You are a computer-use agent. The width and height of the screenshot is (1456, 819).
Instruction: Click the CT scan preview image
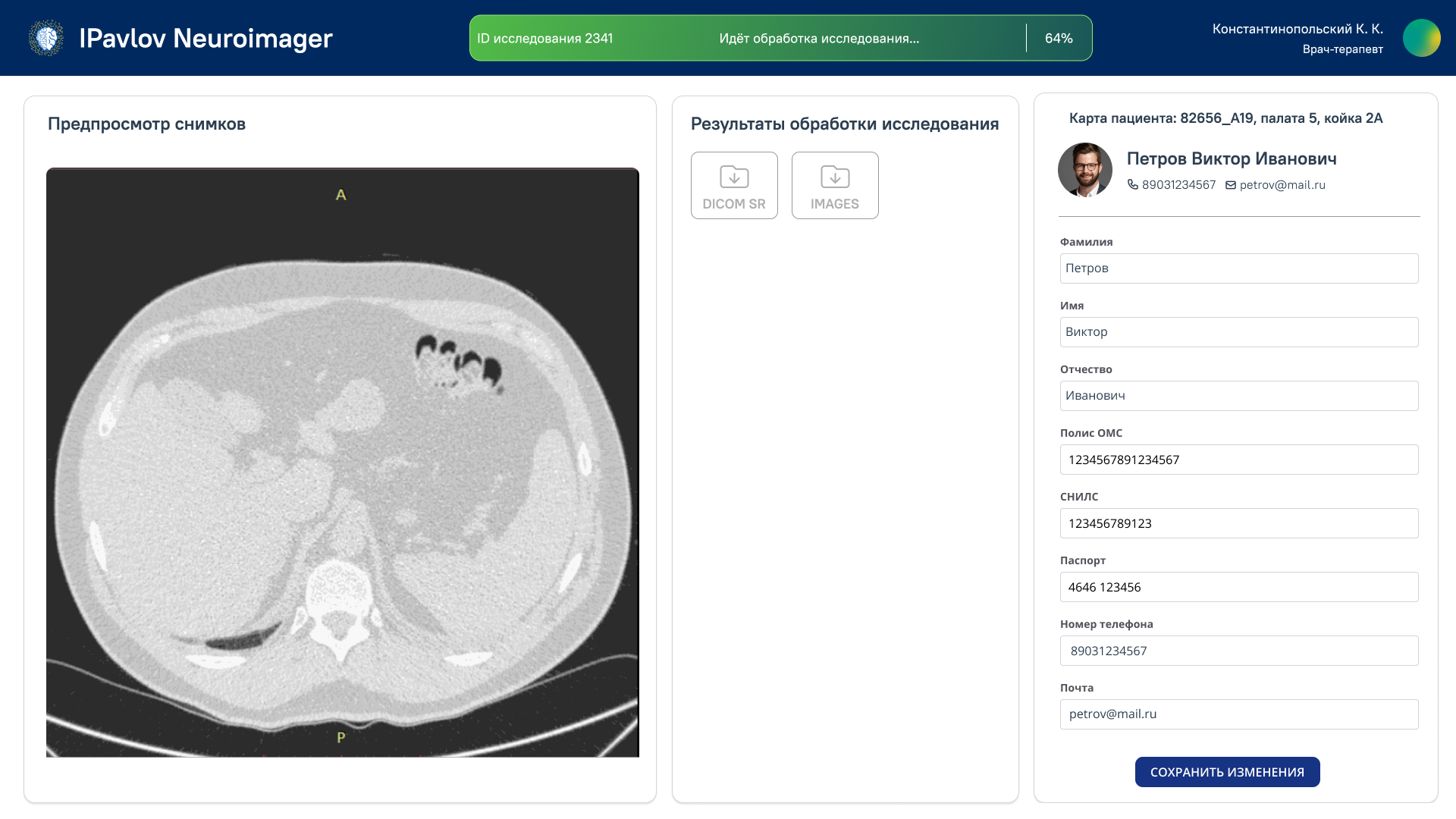pyautogui.click(x=343, y=463)
